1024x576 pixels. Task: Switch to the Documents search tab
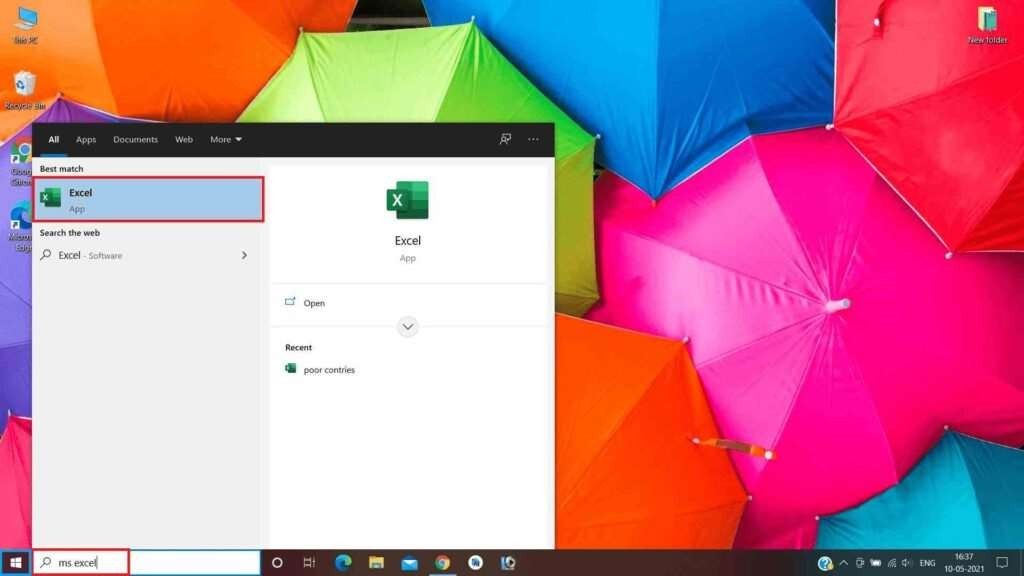click(135, 139)
